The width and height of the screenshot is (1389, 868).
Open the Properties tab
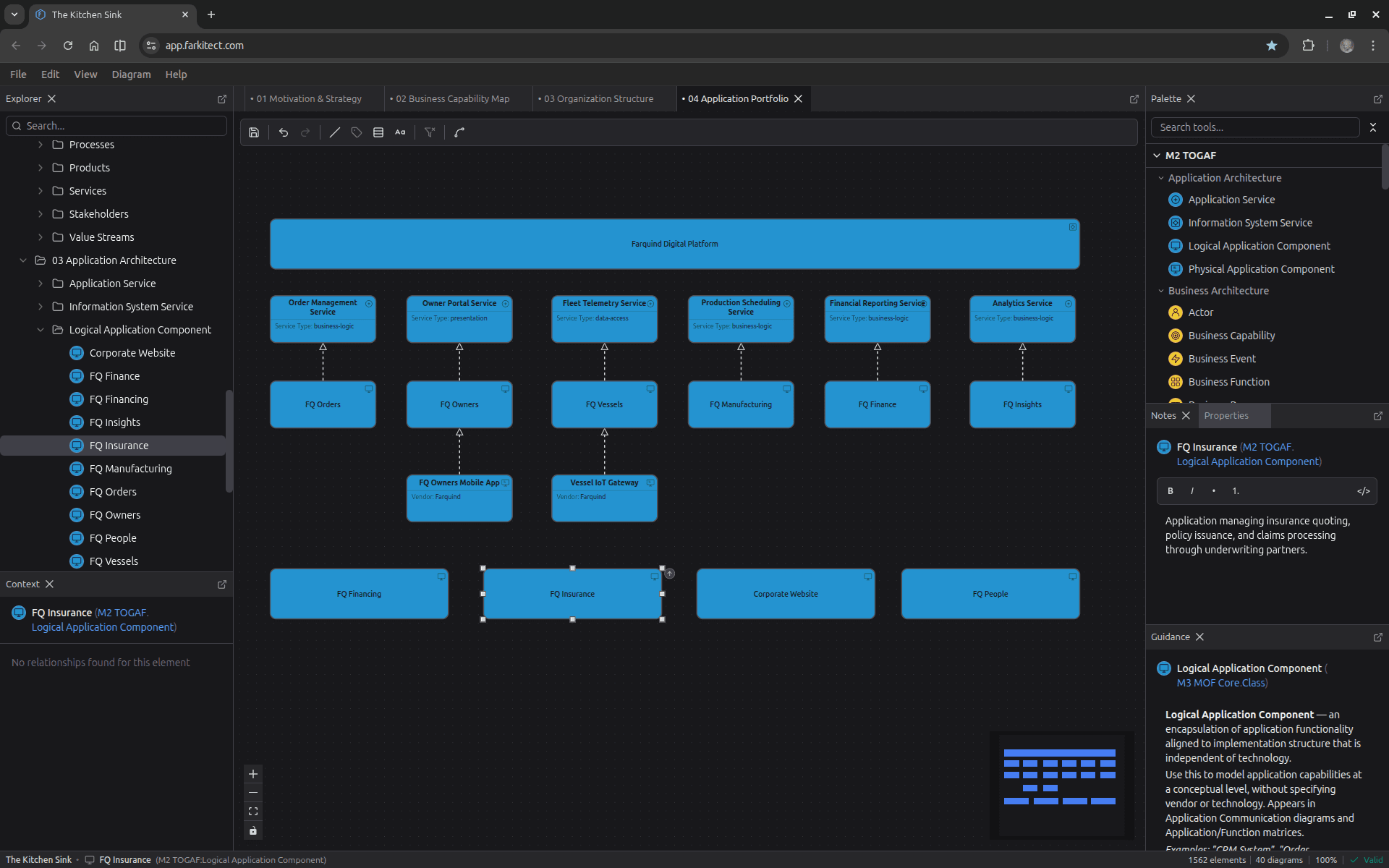pyautogui.click(x=1226, y=416)
